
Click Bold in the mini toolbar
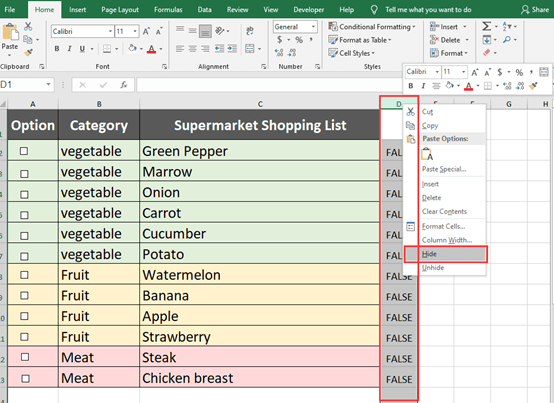(411, 85)
